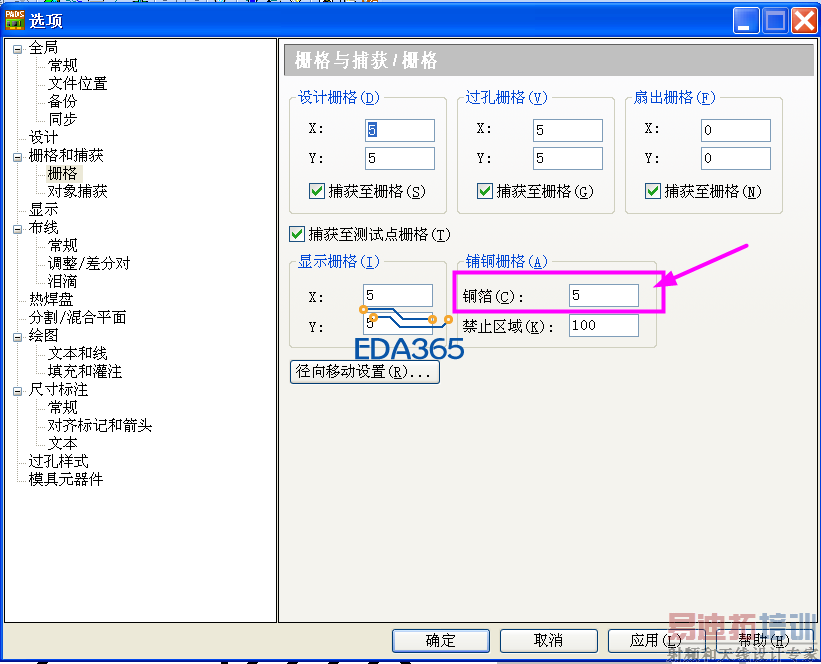
Task: Open the 泪滴 settings page
Action: [63, 281]
